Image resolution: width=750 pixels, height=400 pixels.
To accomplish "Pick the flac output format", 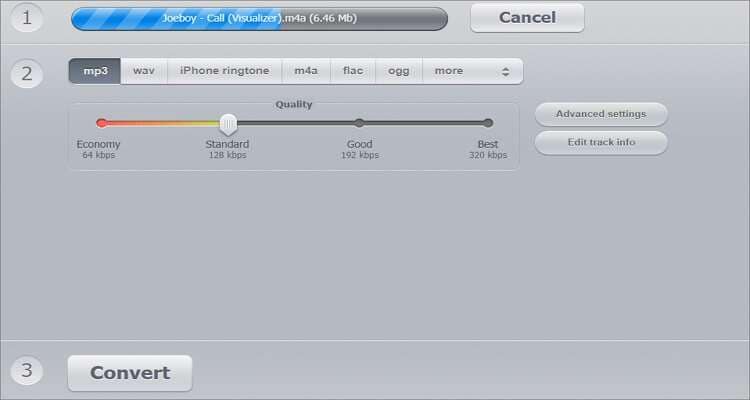I will (x=353, y=71).
